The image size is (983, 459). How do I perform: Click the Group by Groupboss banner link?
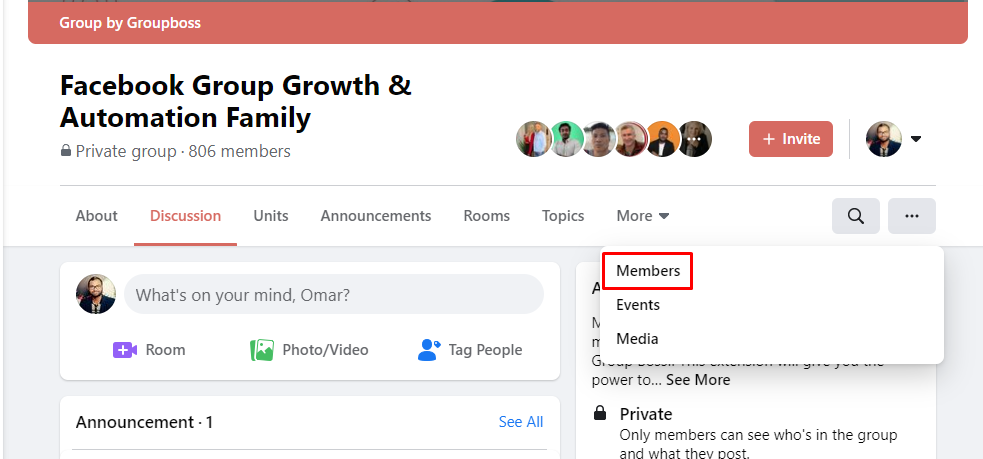pos(130,23)
